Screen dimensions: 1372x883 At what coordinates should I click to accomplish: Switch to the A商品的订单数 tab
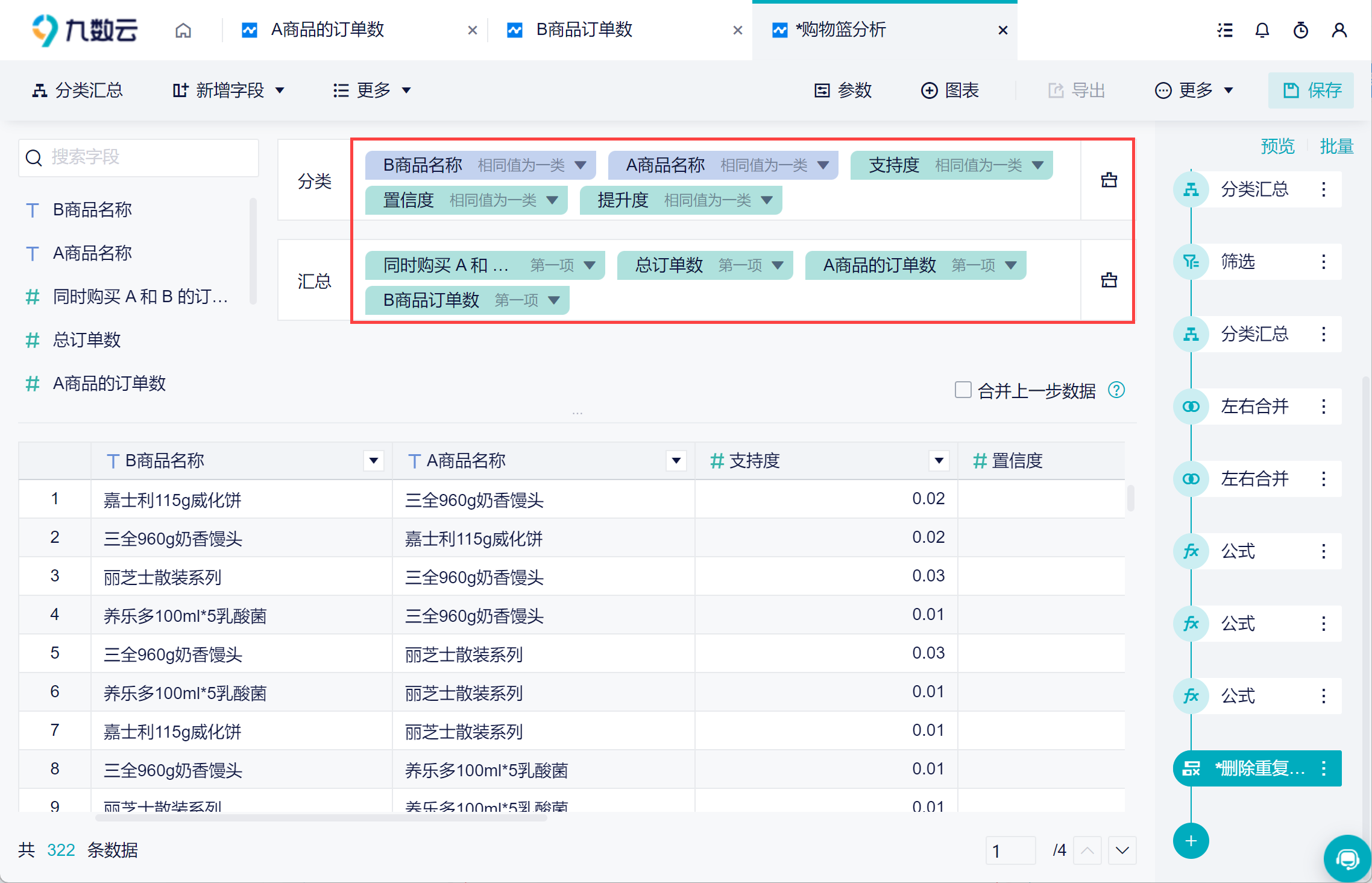click(x=327, y=30)
